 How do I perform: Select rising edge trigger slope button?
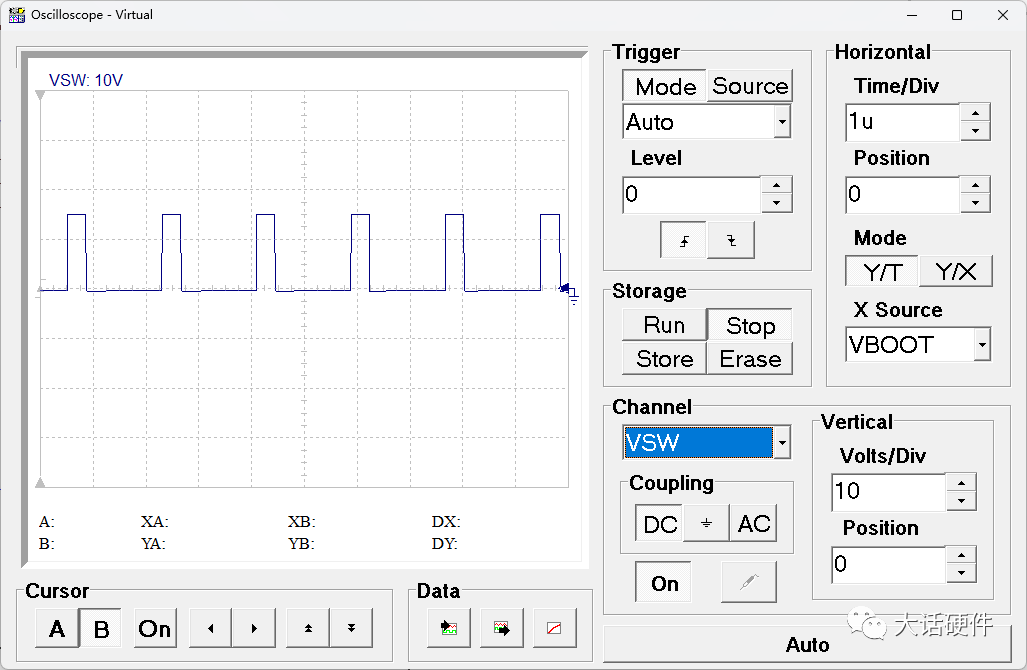click(x=683, y=240)
